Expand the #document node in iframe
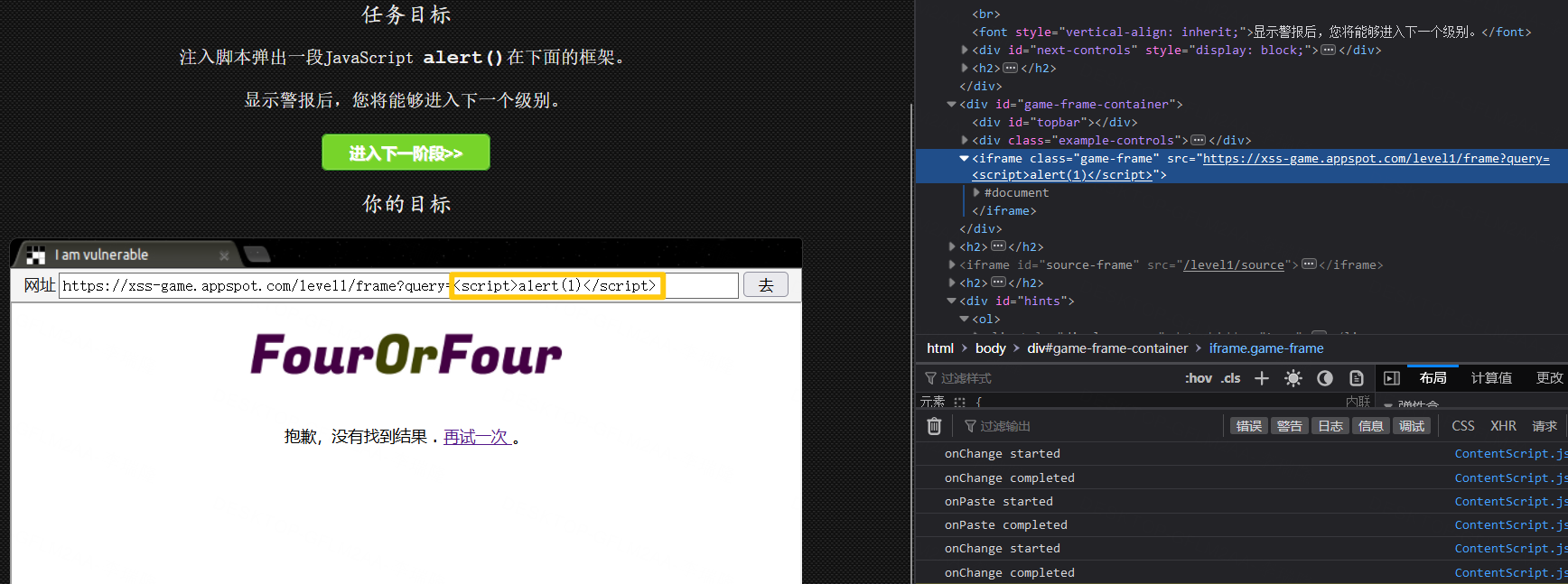Viewport: 1568px width, 584px height. point(976,193)
